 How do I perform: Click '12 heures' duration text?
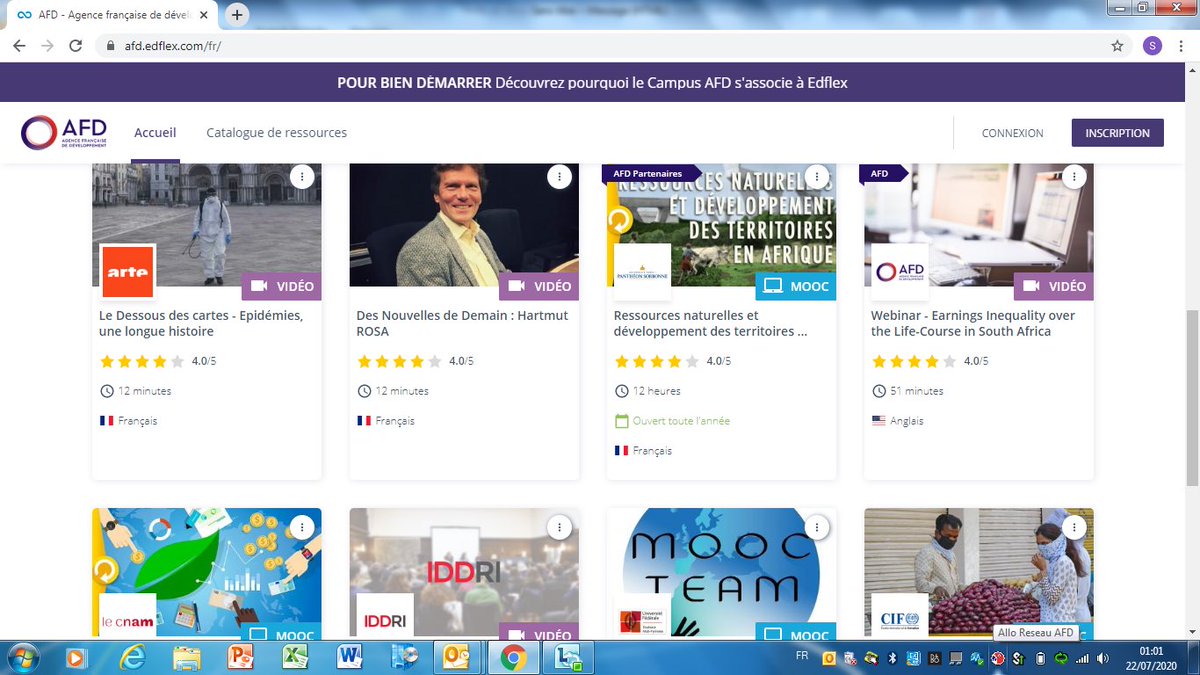pos(657,391)
